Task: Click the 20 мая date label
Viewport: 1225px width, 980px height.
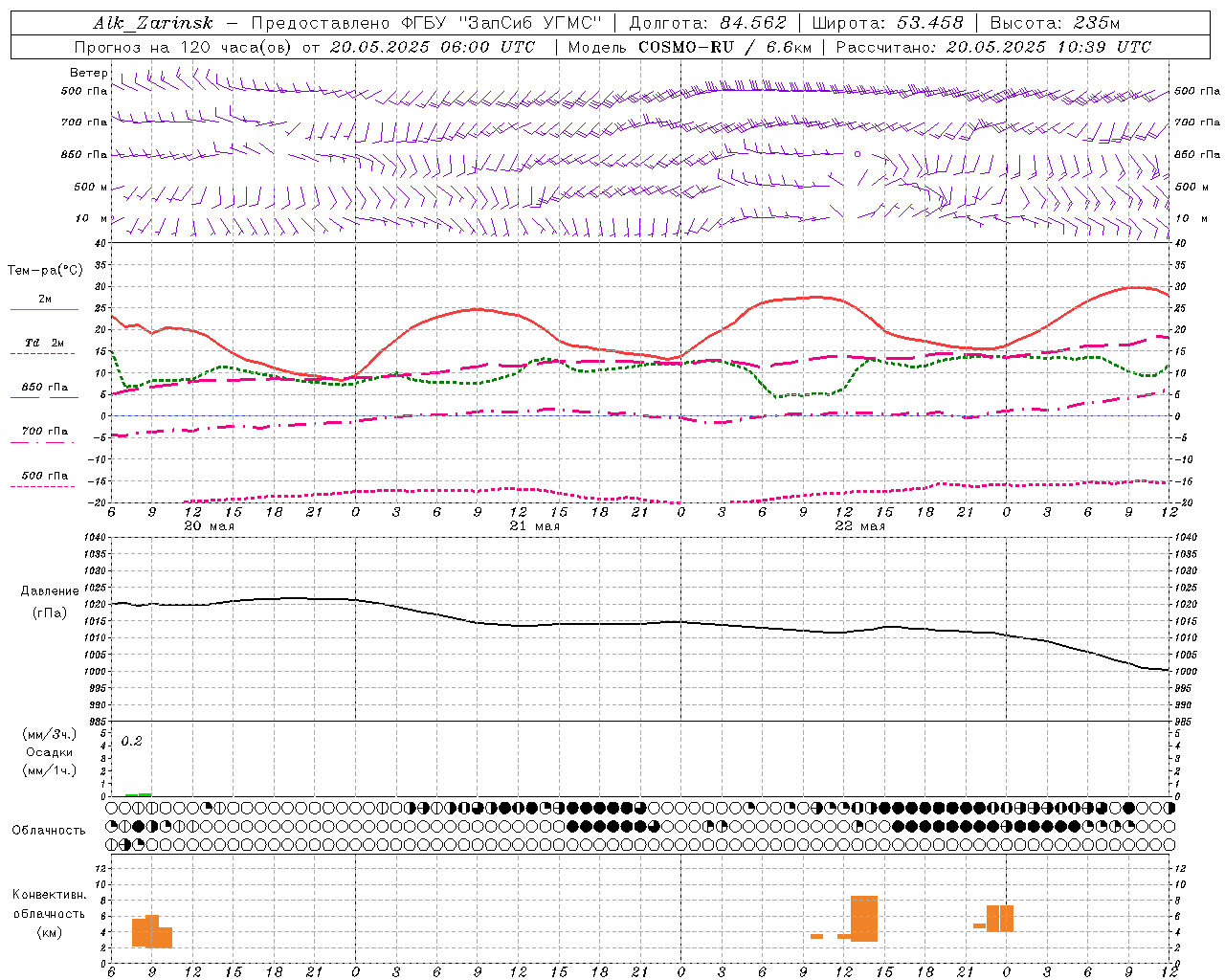Action: pyautogui.click(x=210, y=526)
